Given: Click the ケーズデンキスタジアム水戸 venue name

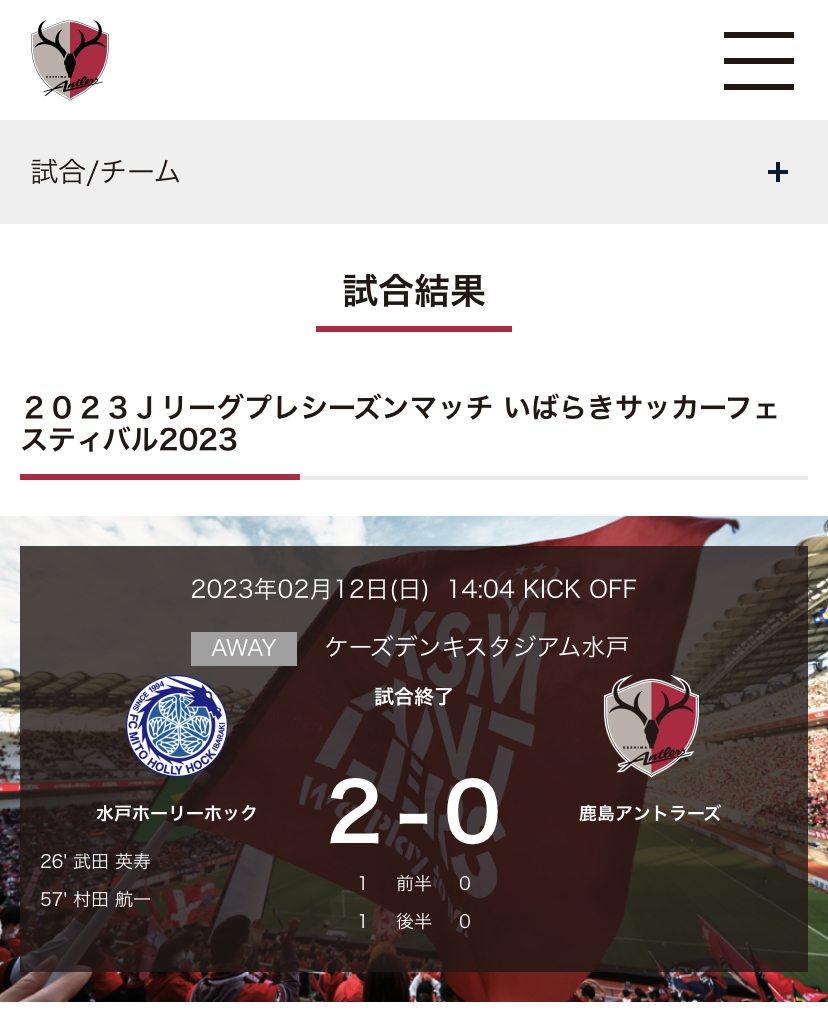Looking at the screenshot, I should tap(477, 647).
